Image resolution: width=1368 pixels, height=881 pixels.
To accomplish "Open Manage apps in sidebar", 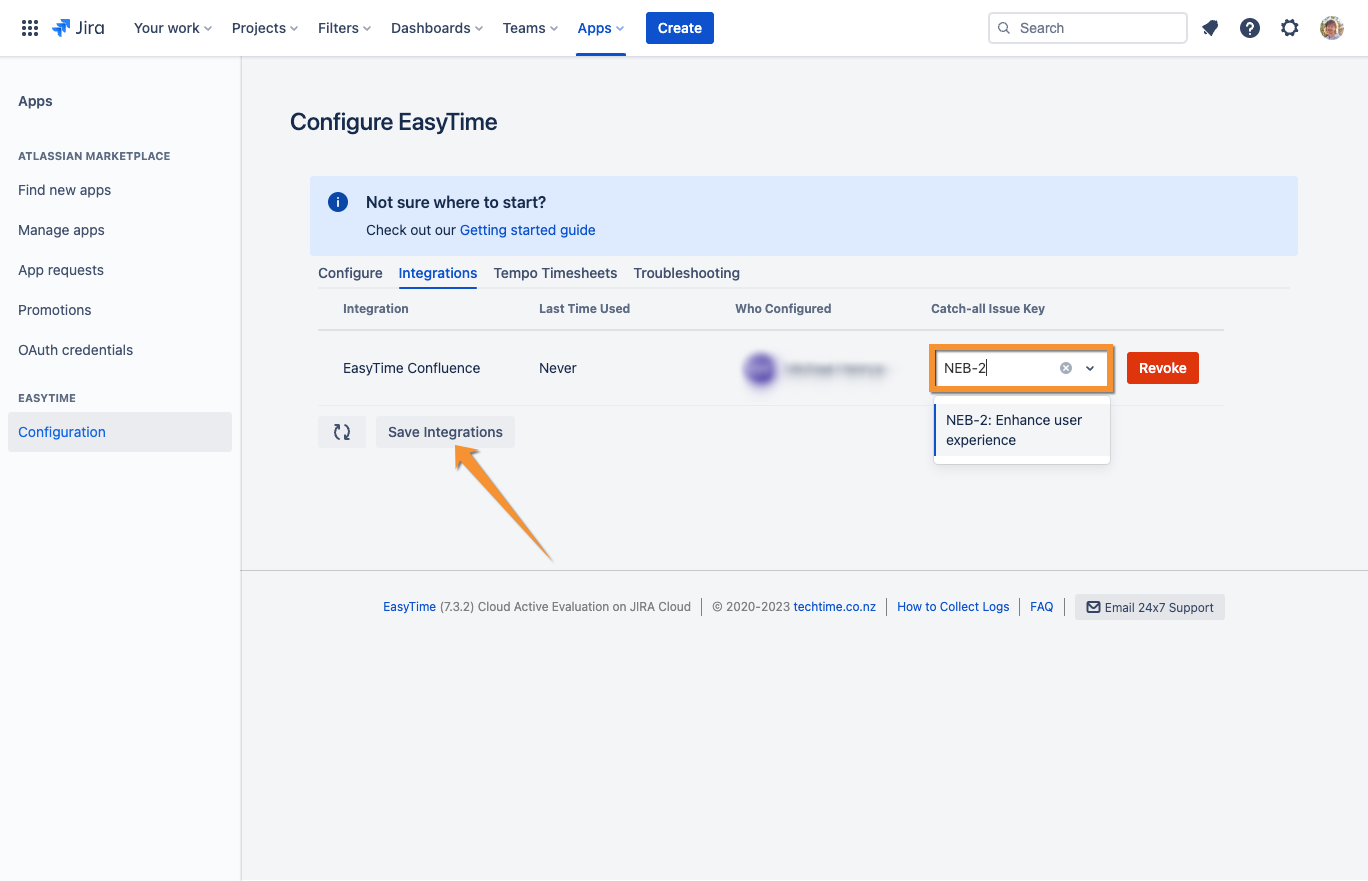I will tap(120, 230).
